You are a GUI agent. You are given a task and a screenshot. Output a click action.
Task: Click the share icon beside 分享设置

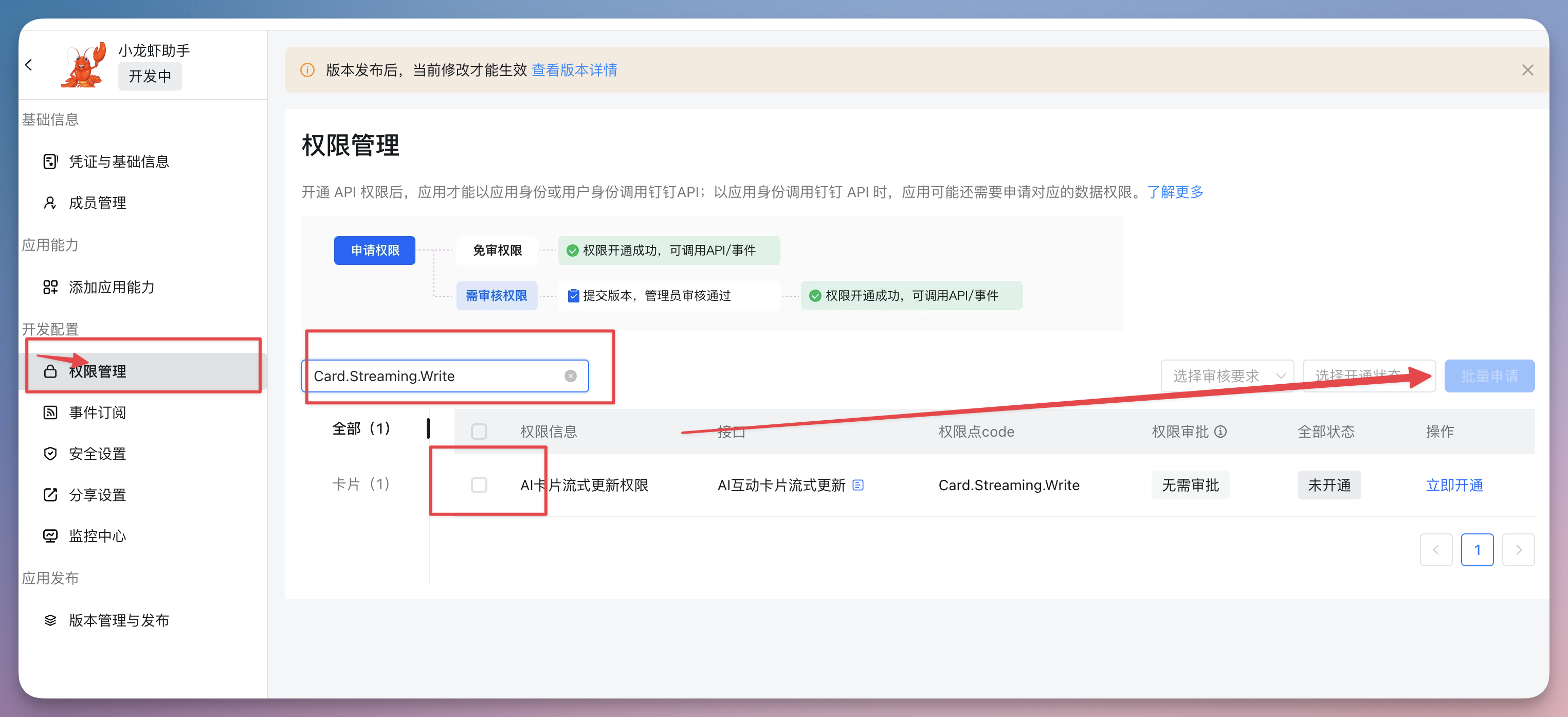(x=50, y=495)
